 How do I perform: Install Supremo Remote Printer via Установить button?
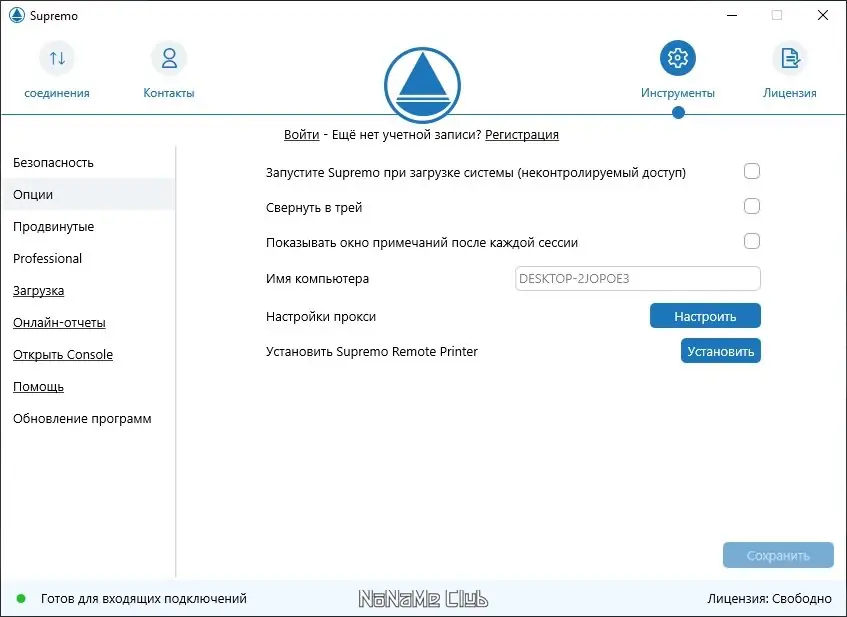(720, 350)
